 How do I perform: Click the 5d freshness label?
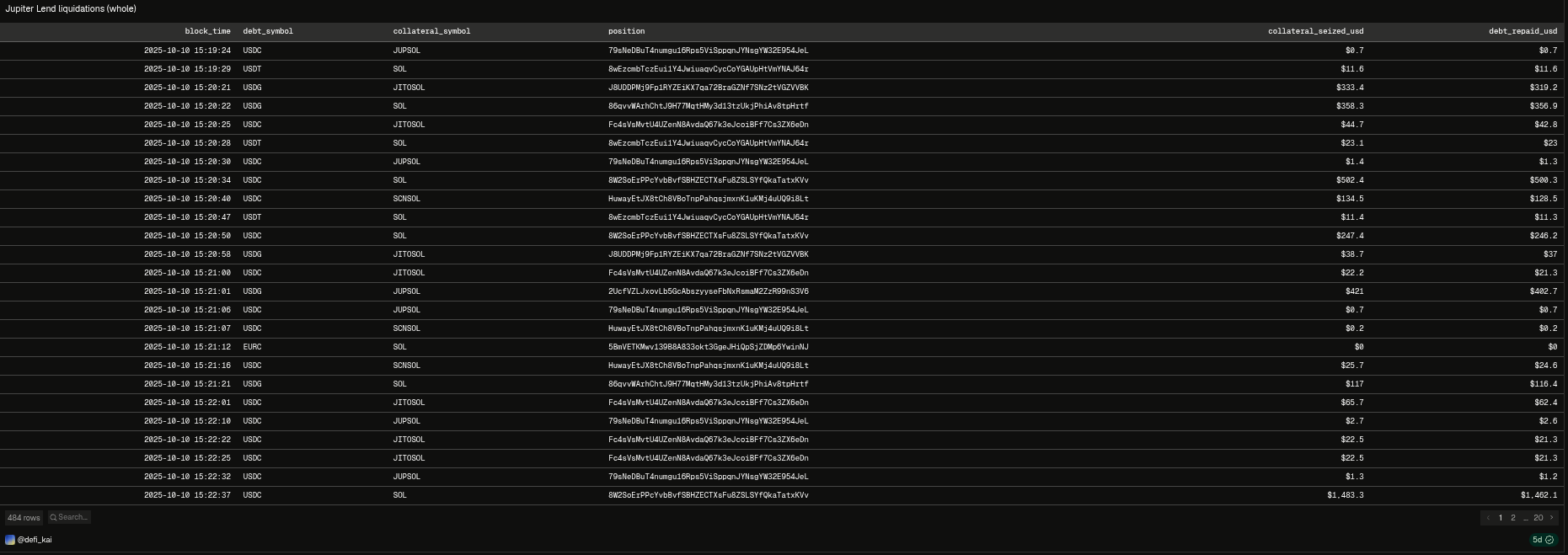coord(1537,540)
